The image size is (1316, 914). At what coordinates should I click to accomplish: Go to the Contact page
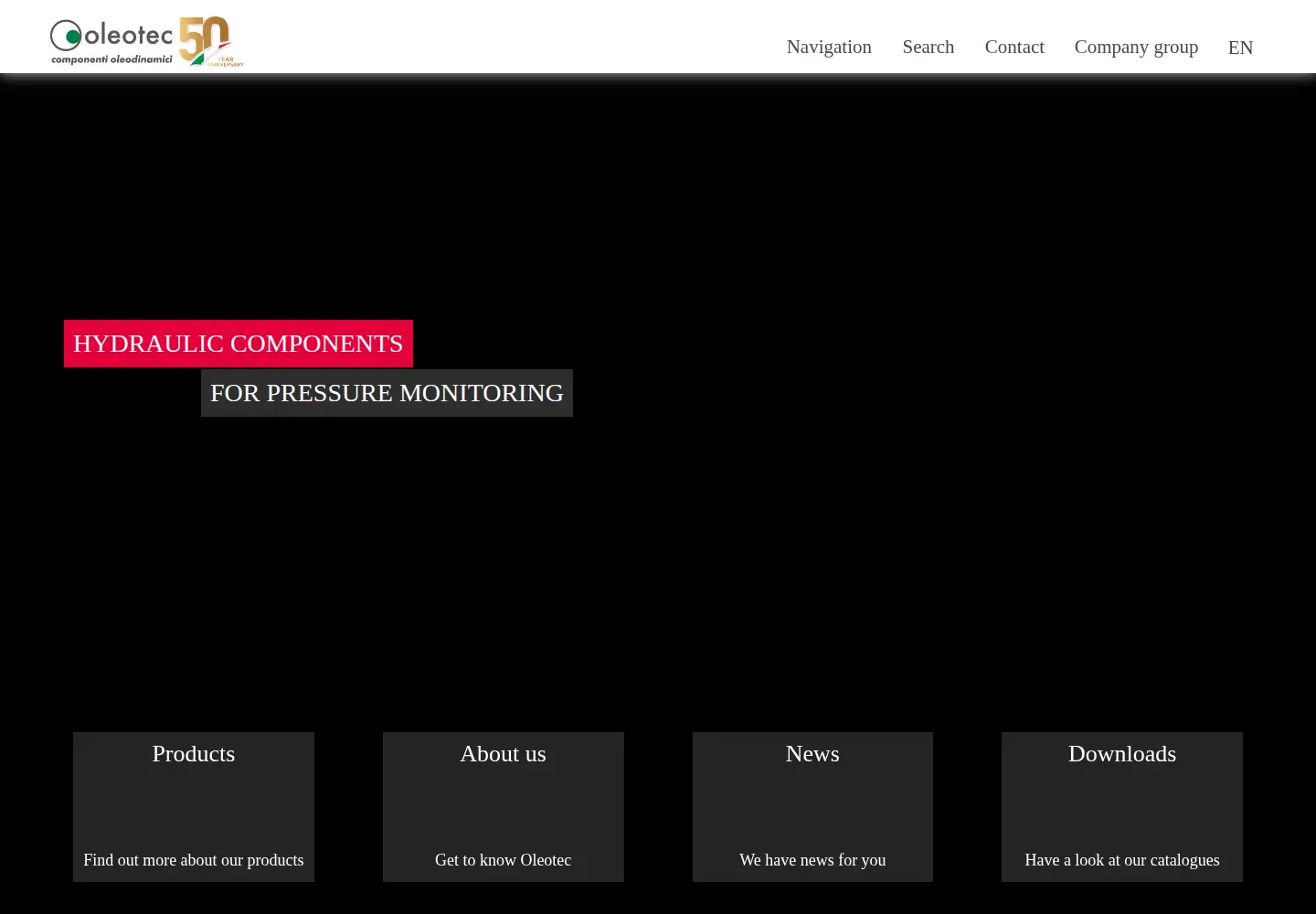tap(1014, 47)
